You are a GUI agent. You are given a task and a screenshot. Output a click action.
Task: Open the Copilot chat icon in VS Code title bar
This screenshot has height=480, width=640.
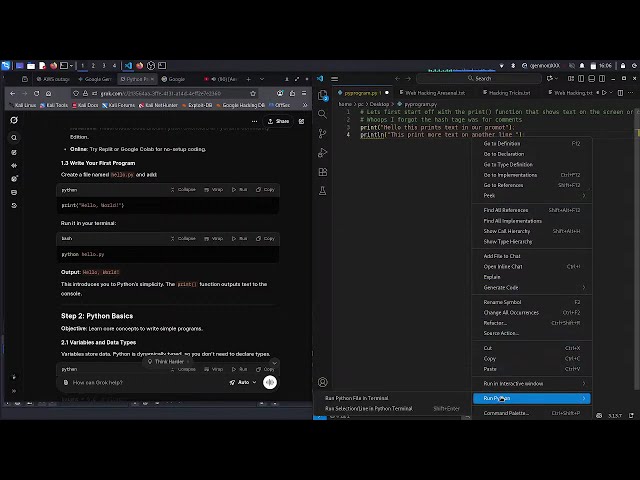550,78
